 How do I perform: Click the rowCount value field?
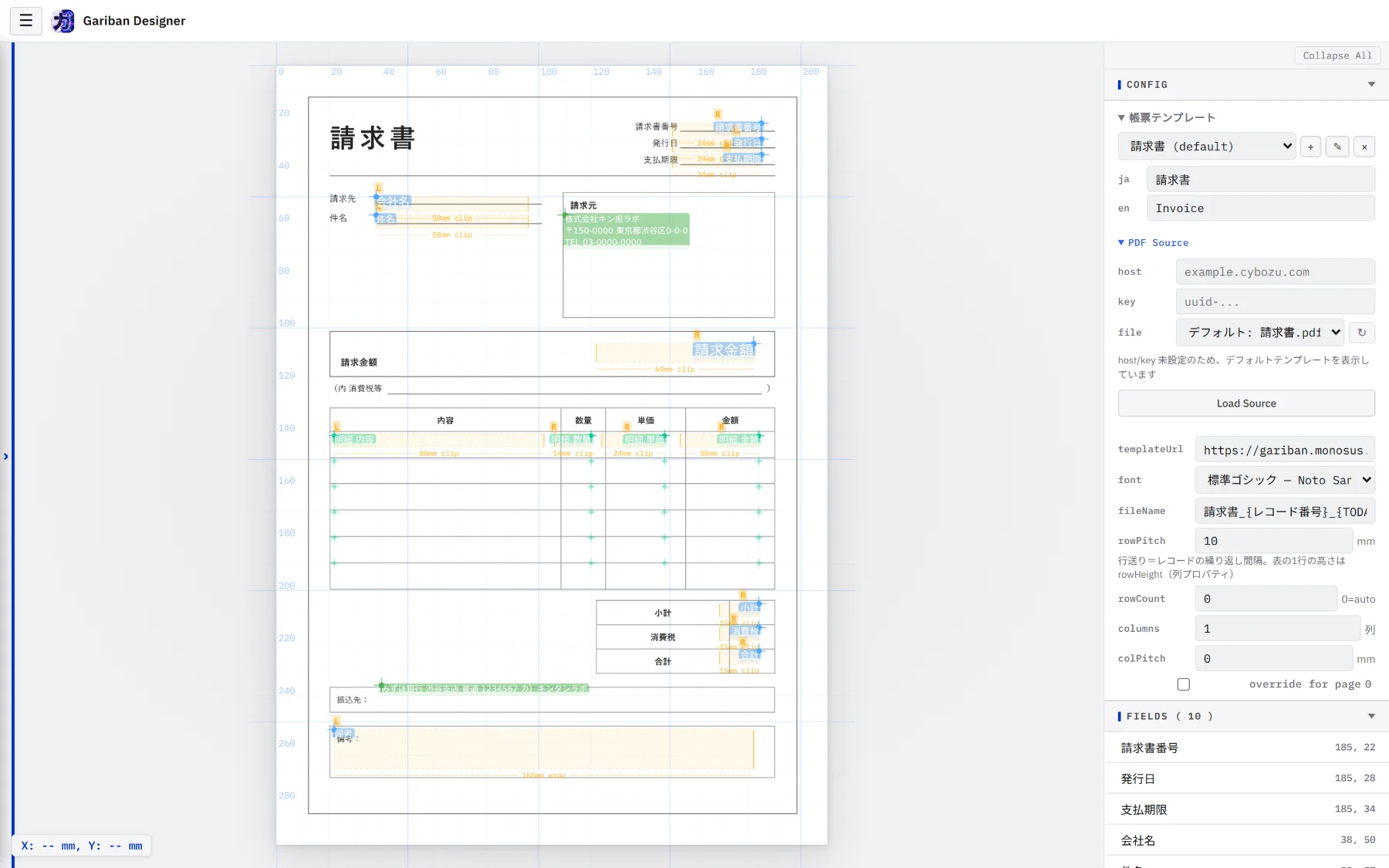tap(1266, 599)
